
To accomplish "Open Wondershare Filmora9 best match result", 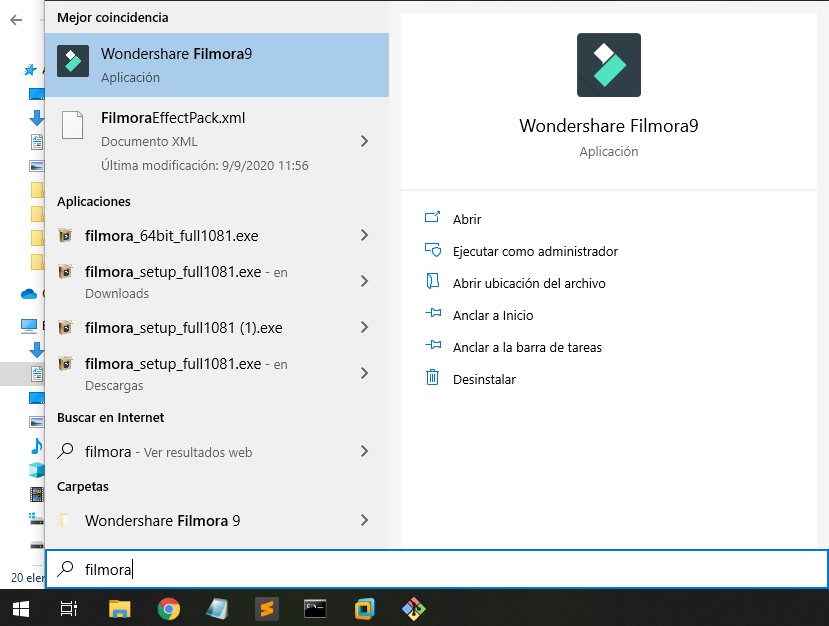I will pyautogui.click(x=217, y=65).
